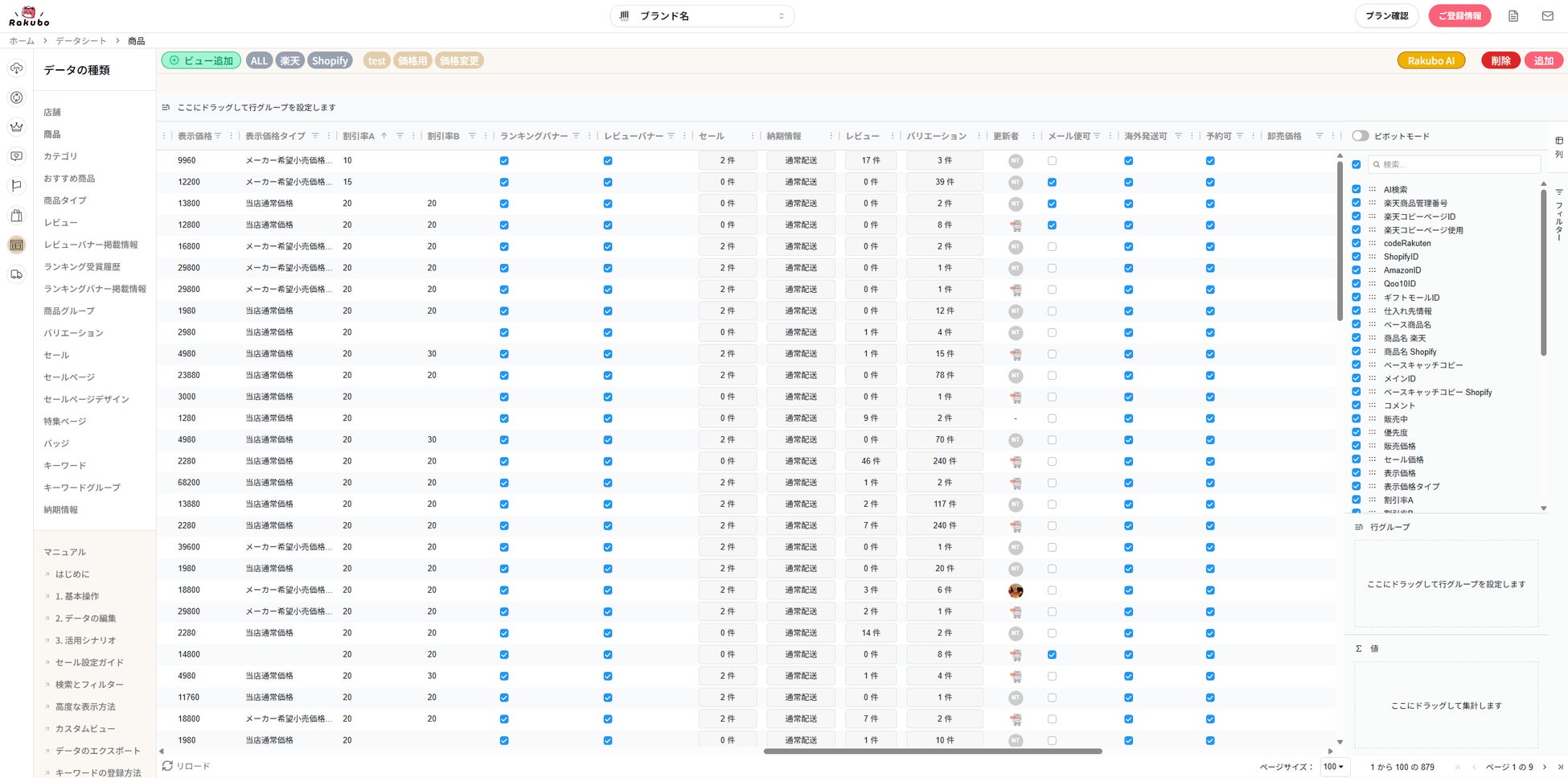Select 楽天 view tab
1568x778 pixels.
[x=289, y=60]
